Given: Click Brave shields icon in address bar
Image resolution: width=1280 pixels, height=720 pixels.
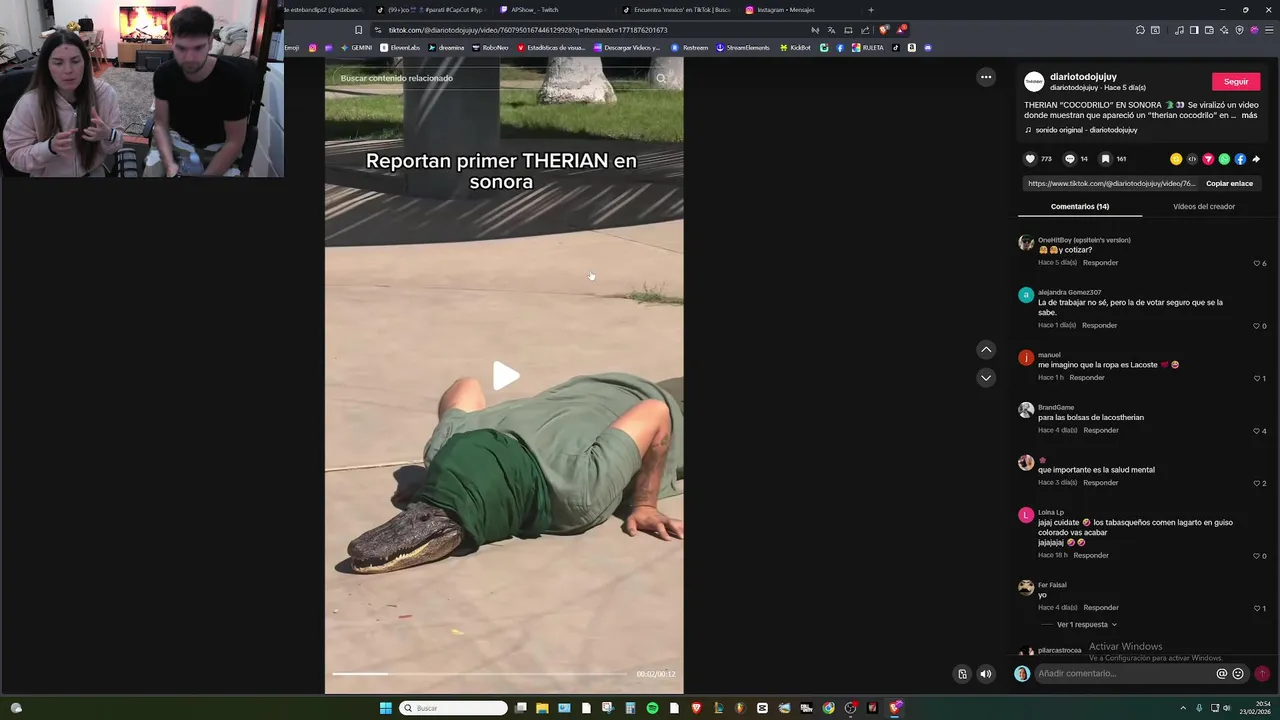Looking at the screenshot, I should [x=884, y=30].
